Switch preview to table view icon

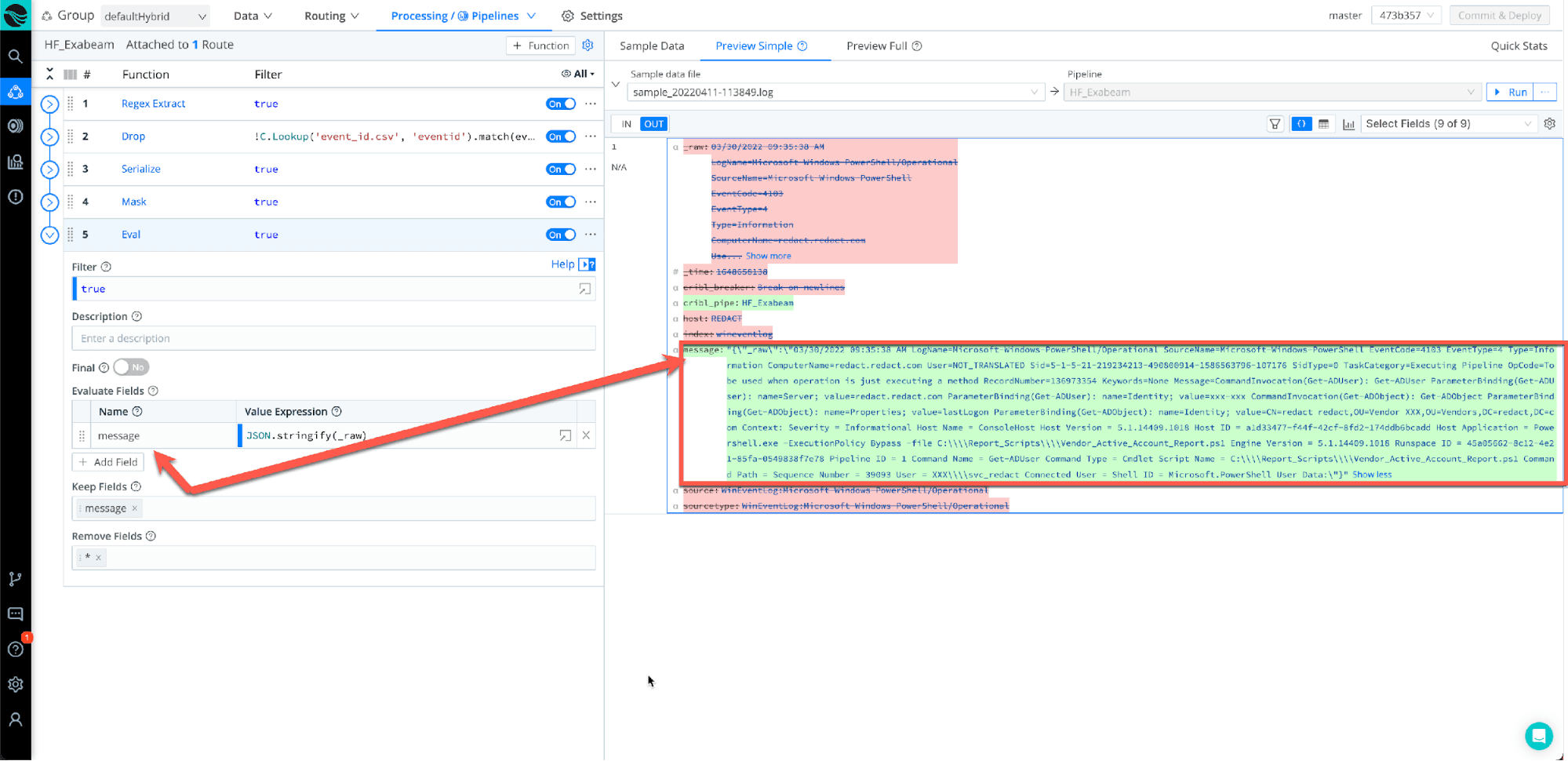pyautogui.click(x=1323, y=124)
